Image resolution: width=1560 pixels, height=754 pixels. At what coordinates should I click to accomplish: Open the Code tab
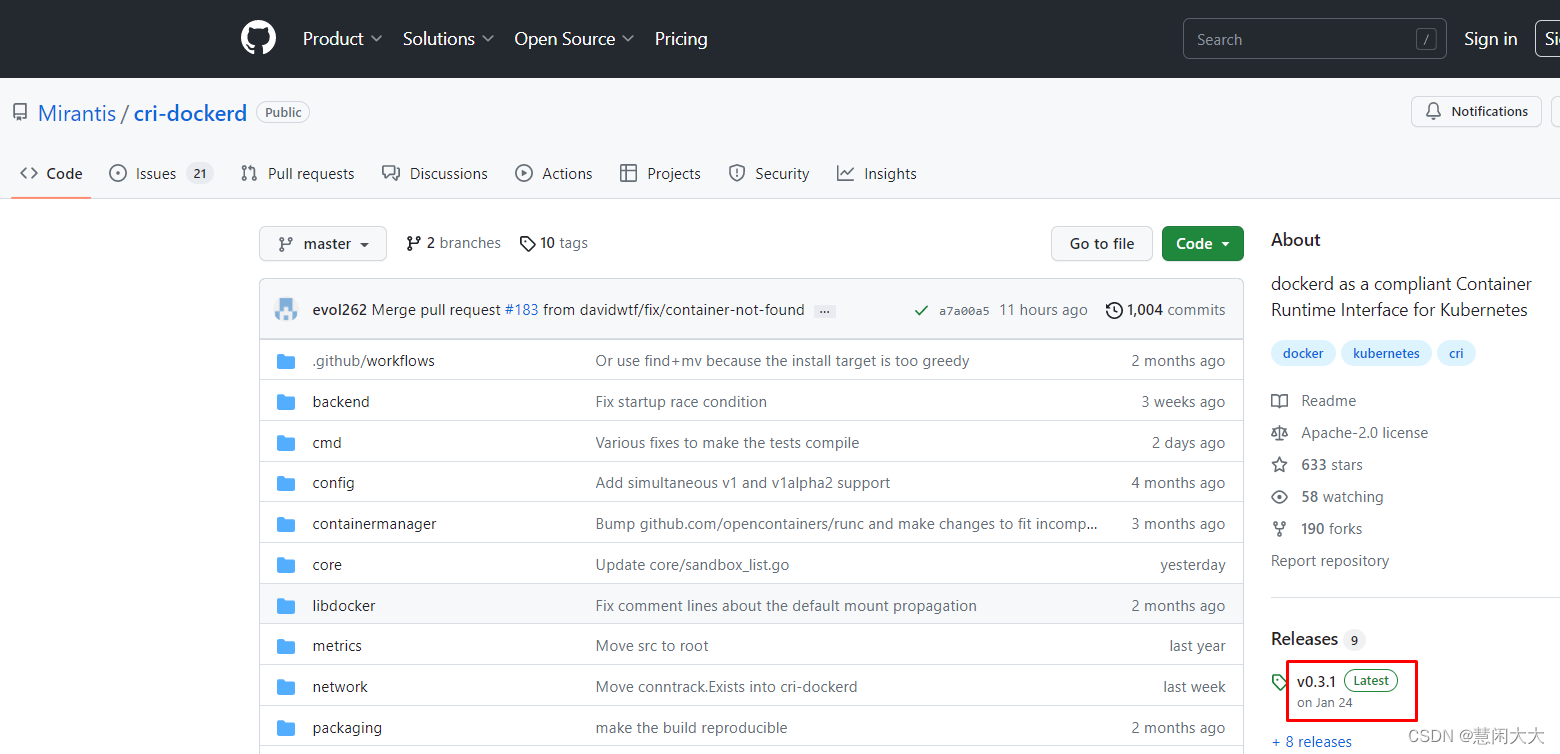(51, 173)
